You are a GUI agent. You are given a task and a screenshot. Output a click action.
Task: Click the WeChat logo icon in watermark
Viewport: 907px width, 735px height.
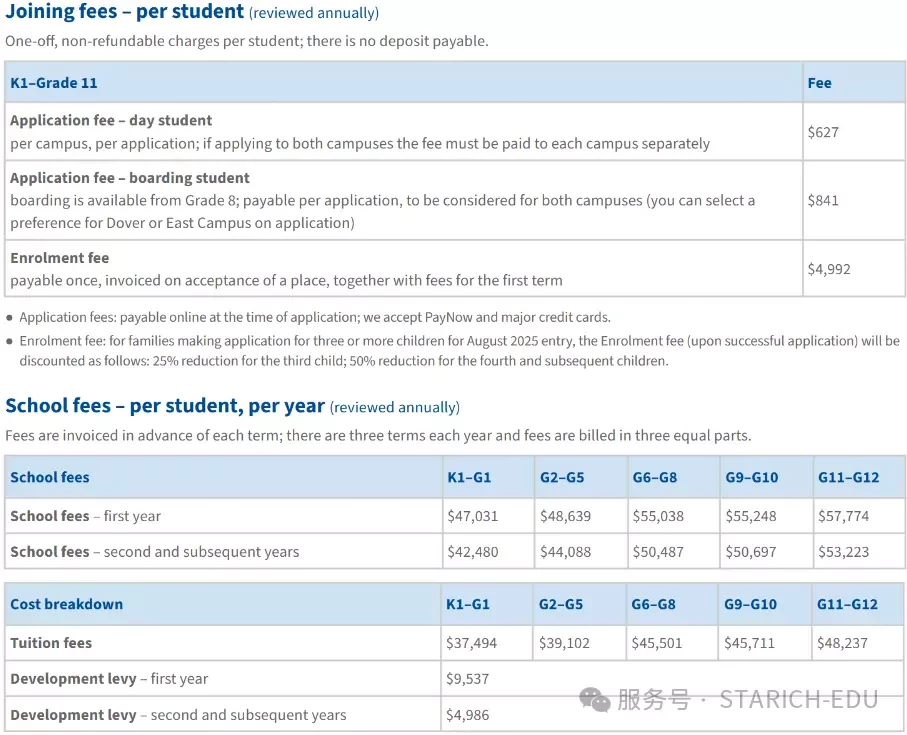click(x=595, y=700)
